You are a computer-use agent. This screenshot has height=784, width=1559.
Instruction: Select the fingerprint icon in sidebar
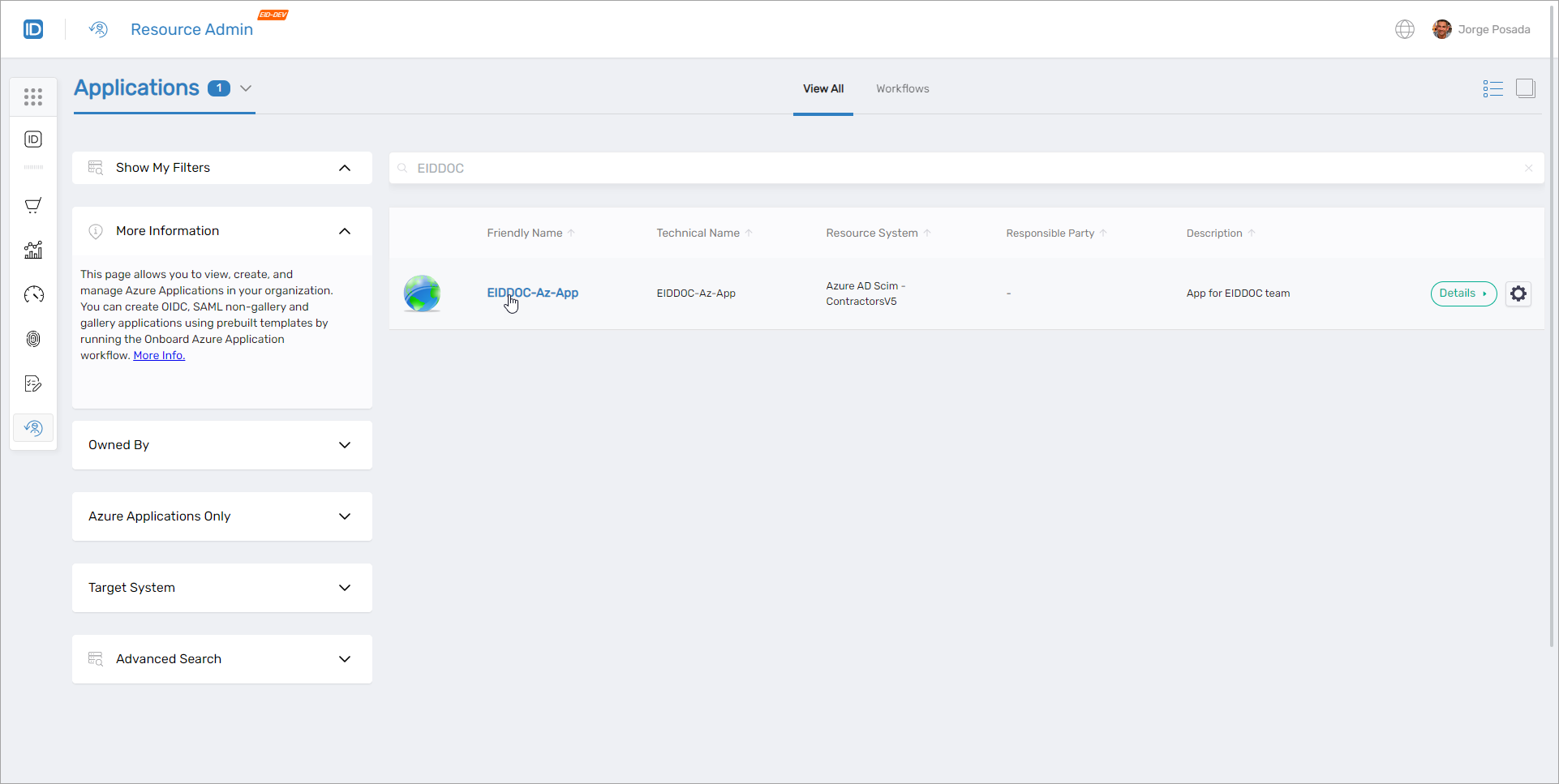coord(33,339)
